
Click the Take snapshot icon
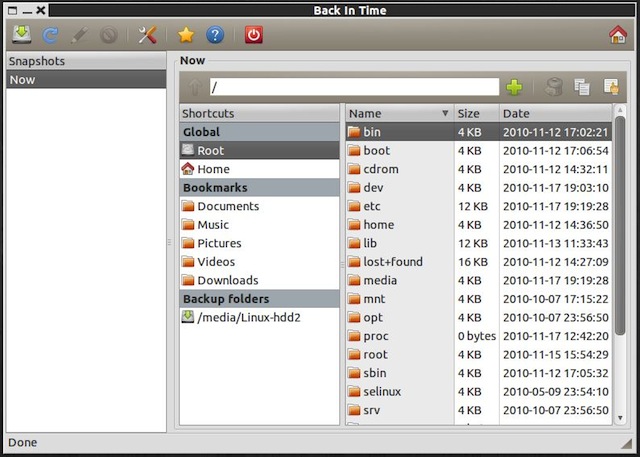coord(21,34)
